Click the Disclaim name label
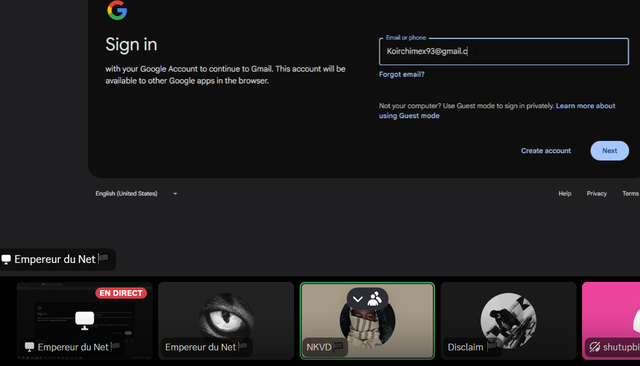 pos(472,347)
